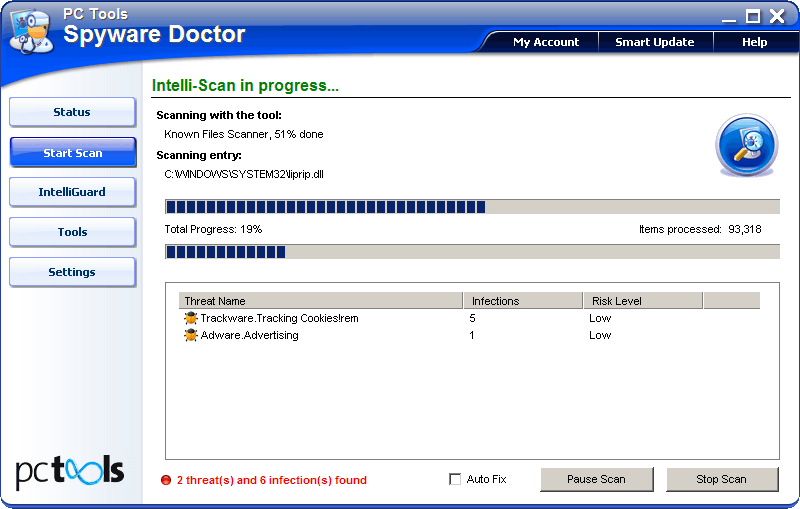Viewport: 800px width, 509px height.
Task: Sort by the Infections column header
Action: [x=523, y=301]
